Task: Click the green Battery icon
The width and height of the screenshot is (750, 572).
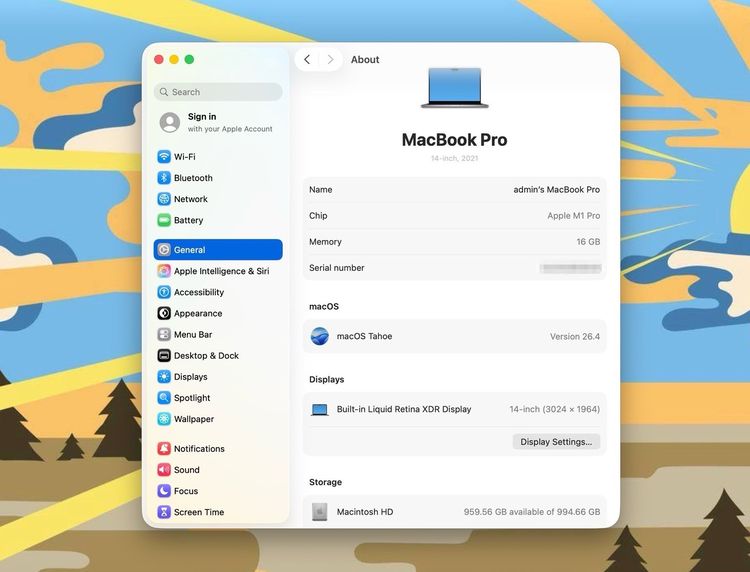Action: (164, 220)
